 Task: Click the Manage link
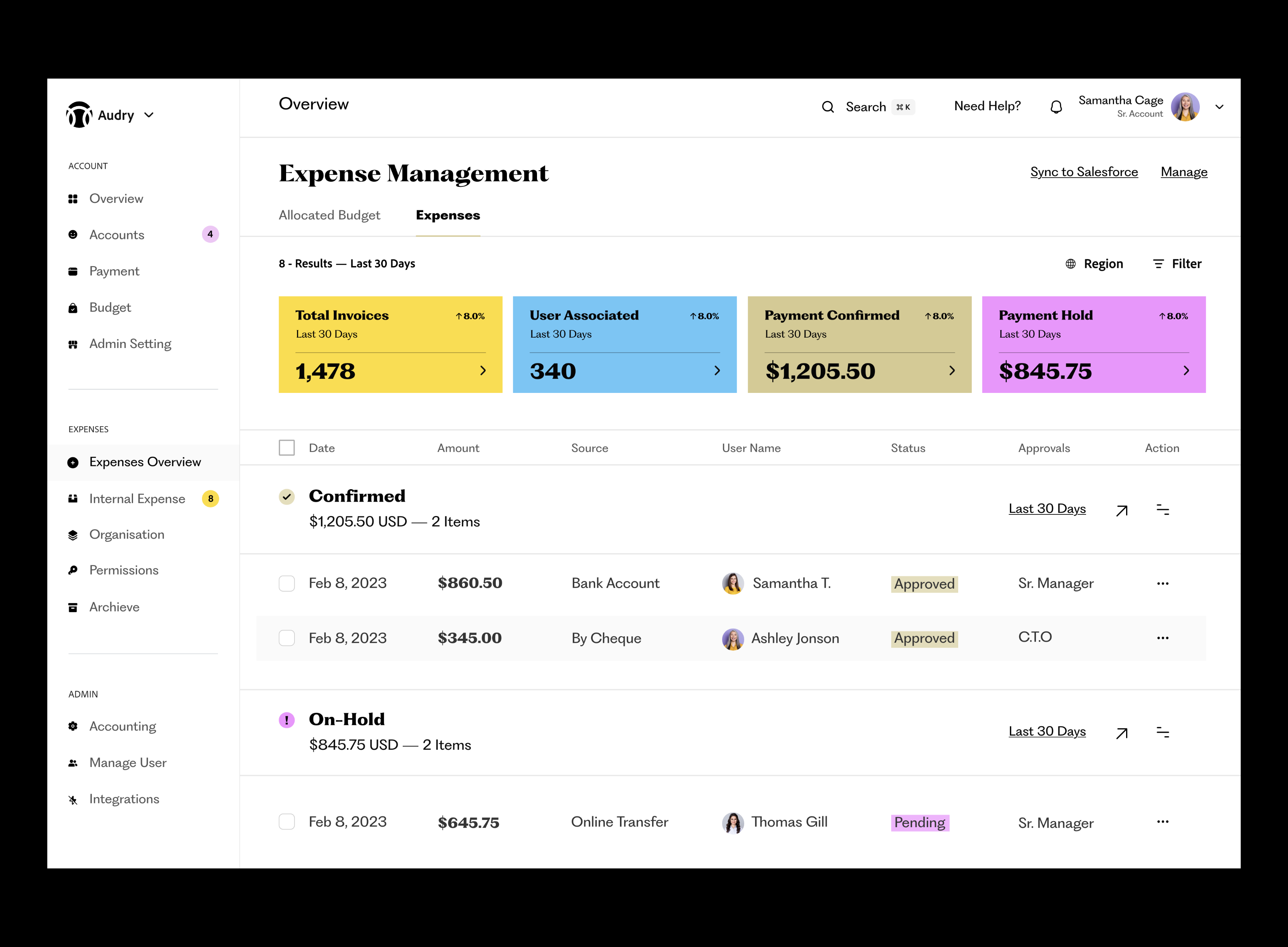(1184, 172)
